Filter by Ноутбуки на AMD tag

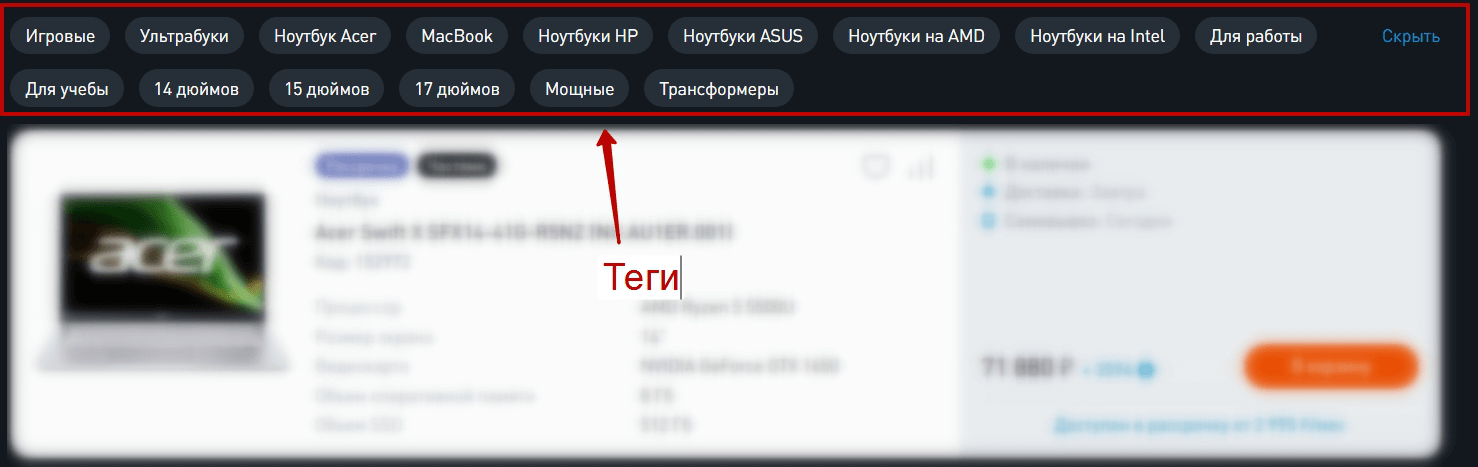tap(916, 37)
